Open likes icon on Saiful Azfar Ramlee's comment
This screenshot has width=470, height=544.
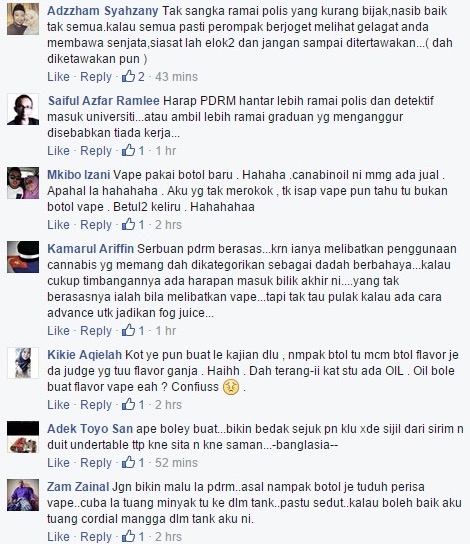pos(128,150)
